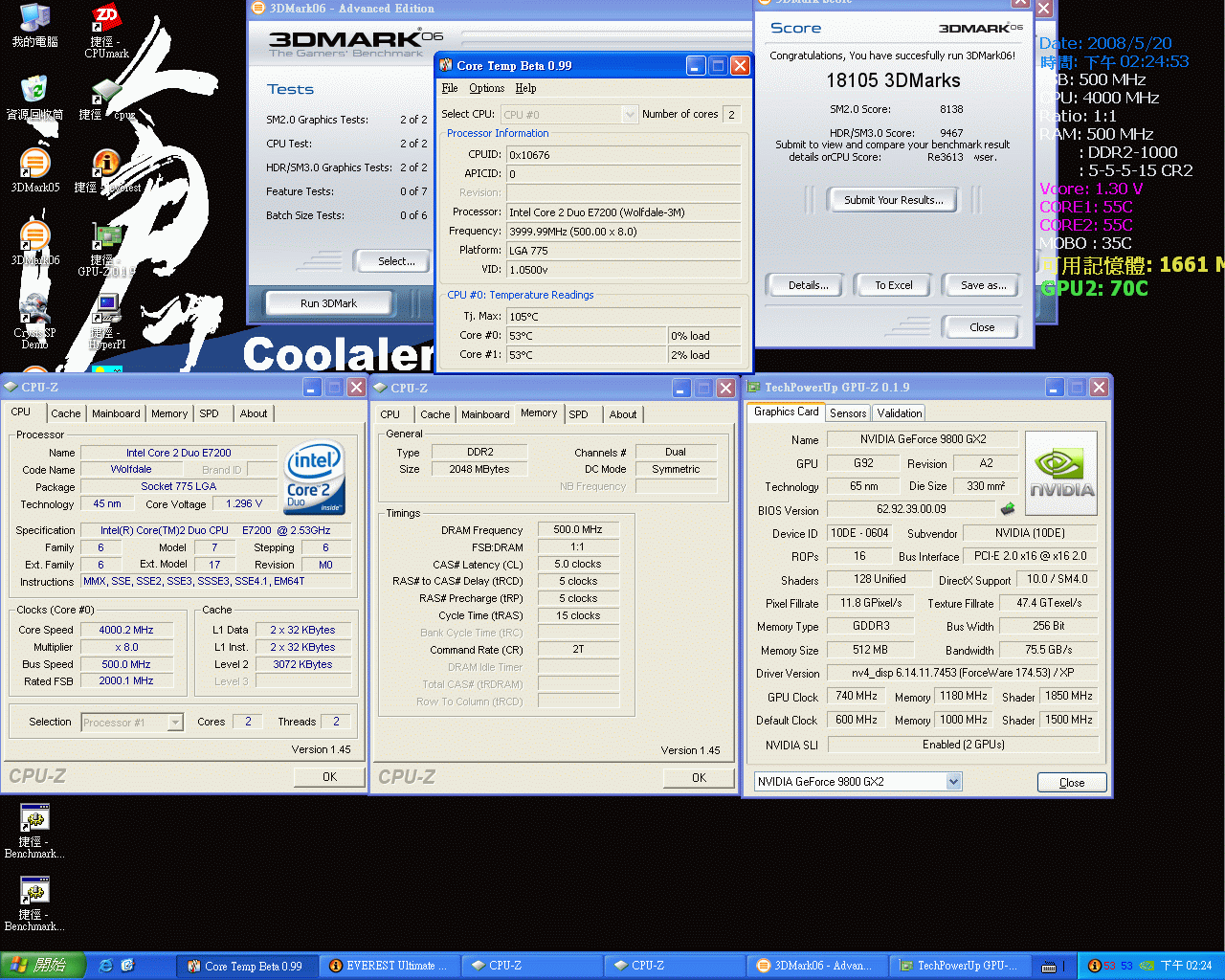Click the taskbar clock showing 02:24
The width and height of the screenshot is (1225, 980).
click(x=1186, y=966)
